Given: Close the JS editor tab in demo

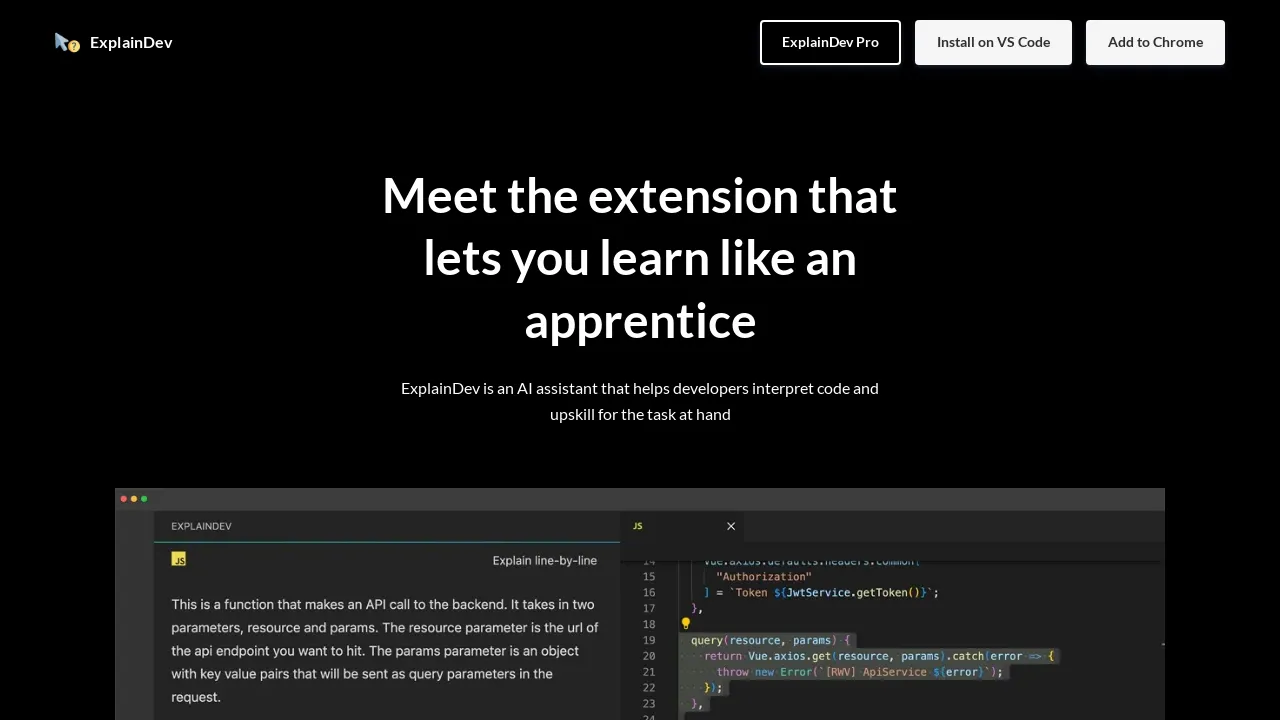Looking at the screenshot, I should coord(731,526).
